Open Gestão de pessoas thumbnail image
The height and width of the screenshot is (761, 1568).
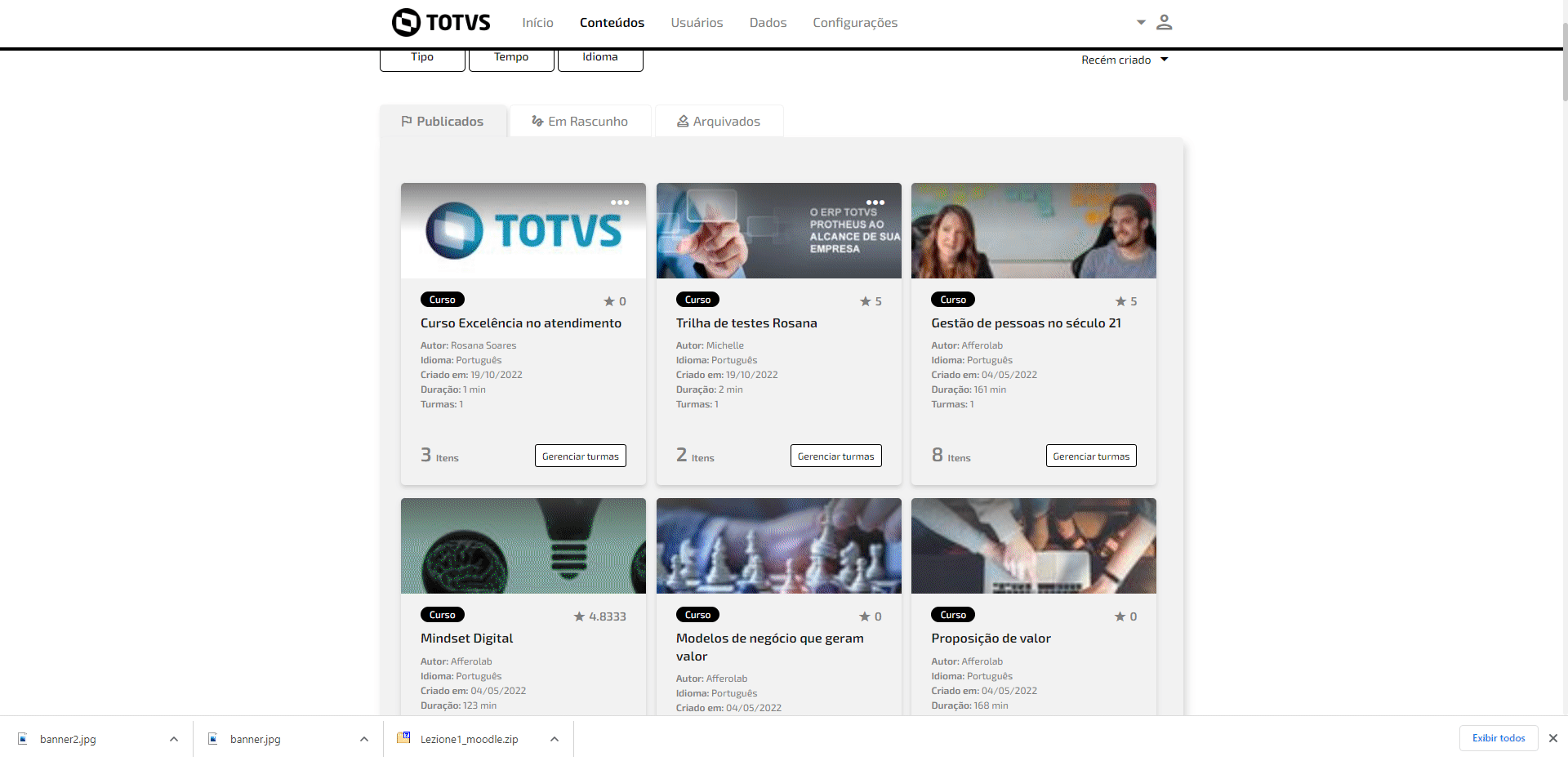click(x=1034, y=230)
